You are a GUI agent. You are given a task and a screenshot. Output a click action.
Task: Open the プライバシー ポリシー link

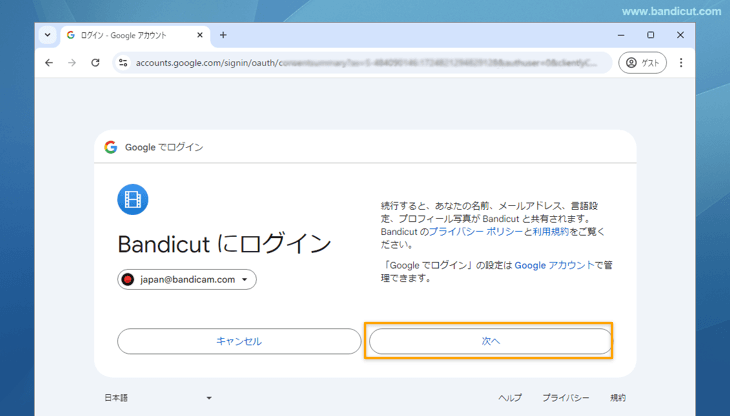tap(476, 231)
